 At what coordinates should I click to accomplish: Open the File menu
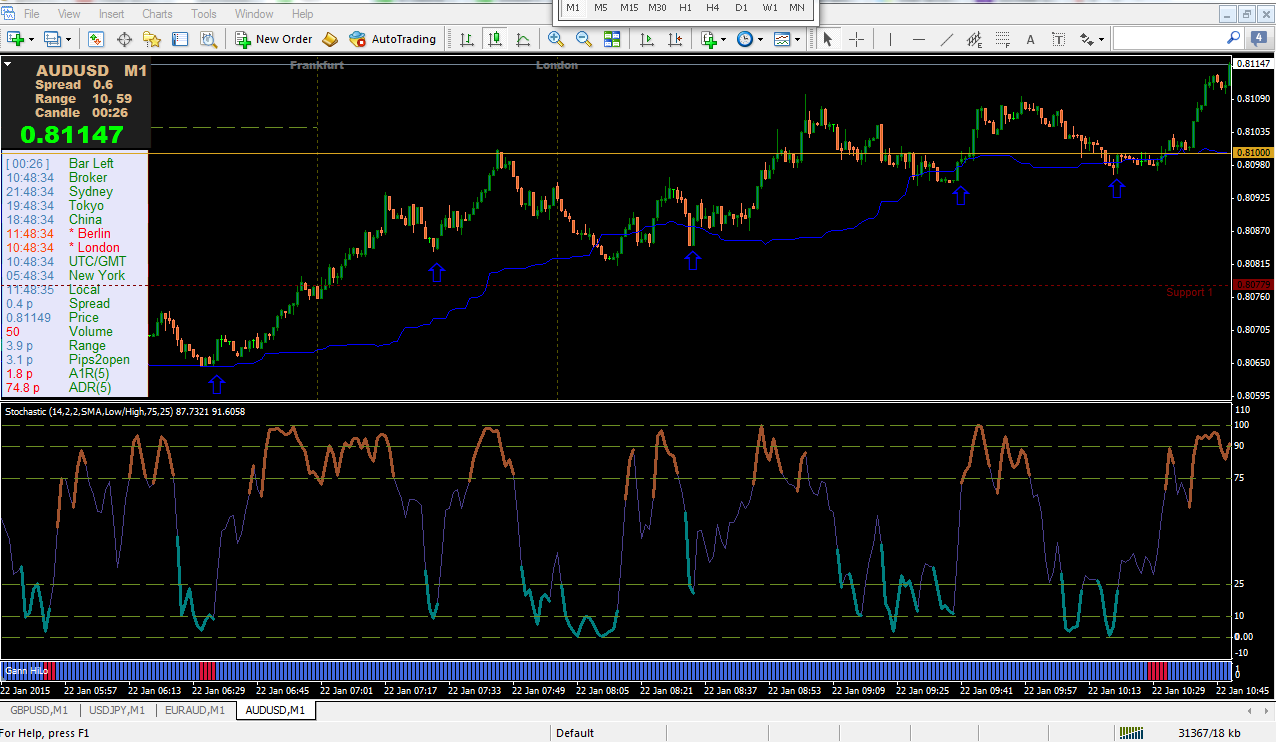pos(31,14)
